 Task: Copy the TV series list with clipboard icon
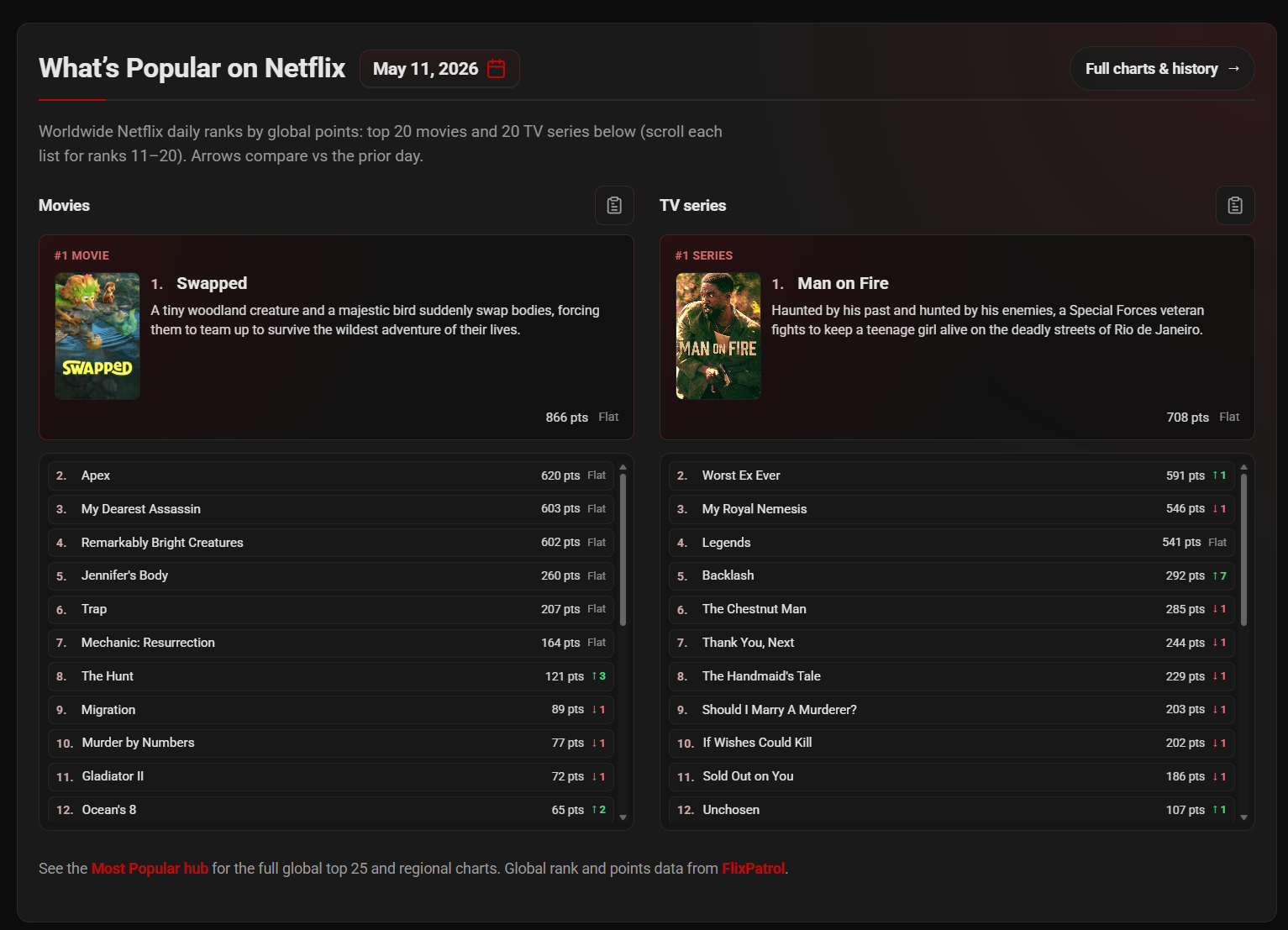coord(1235,205)
